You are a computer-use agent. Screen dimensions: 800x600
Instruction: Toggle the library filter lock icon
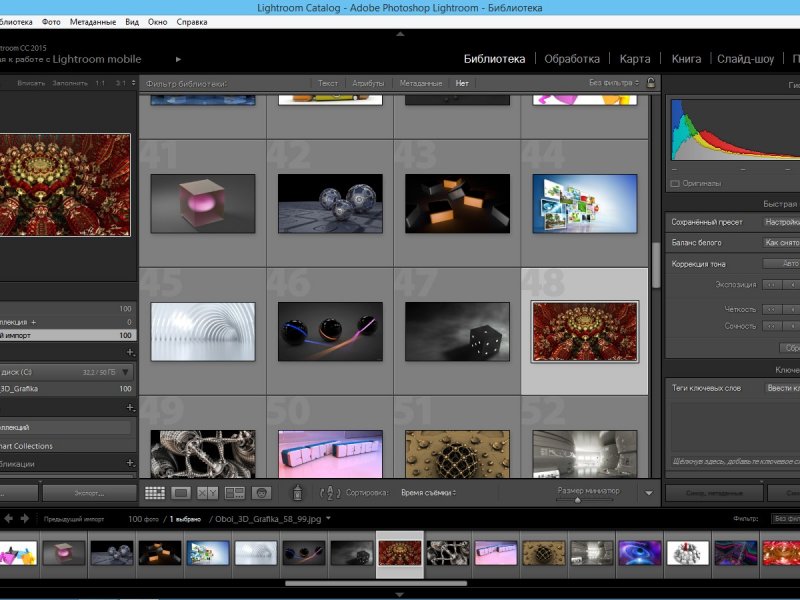pos(651,83)
